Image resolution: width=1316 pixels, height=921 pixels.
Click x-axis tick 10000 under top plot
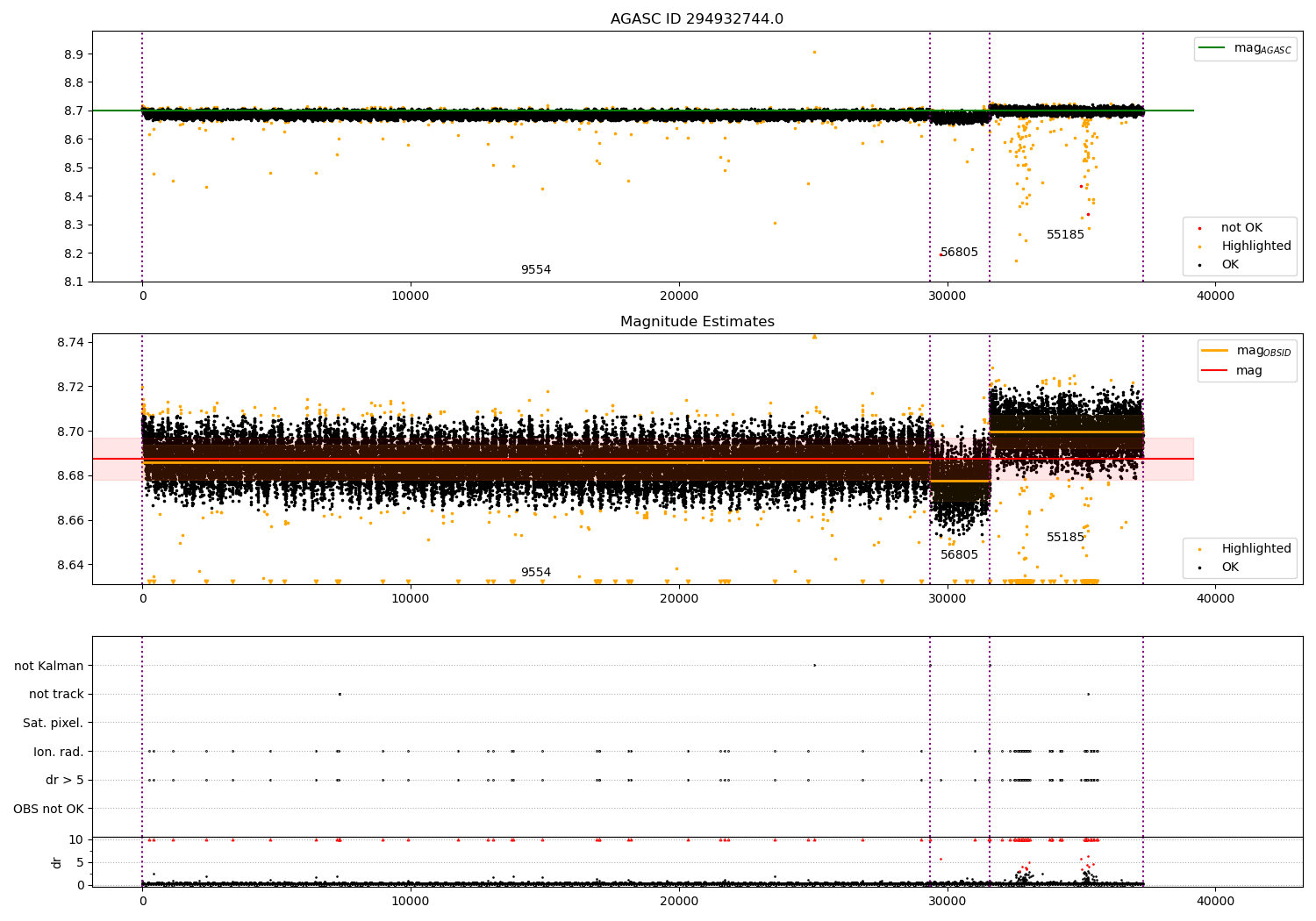click(x=410, y=296)
